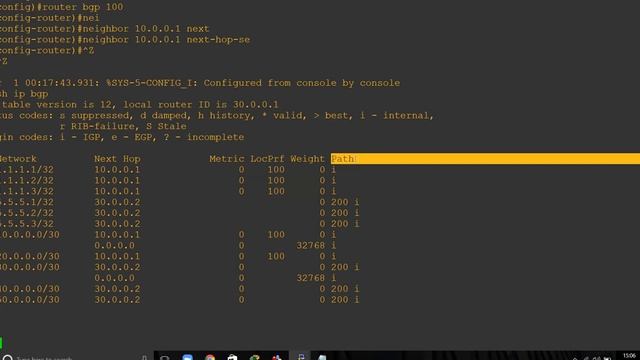Click next hop 10.0.0.1 in 20.0.0.0/30 row
640x360 pixels.
(117, 256)
